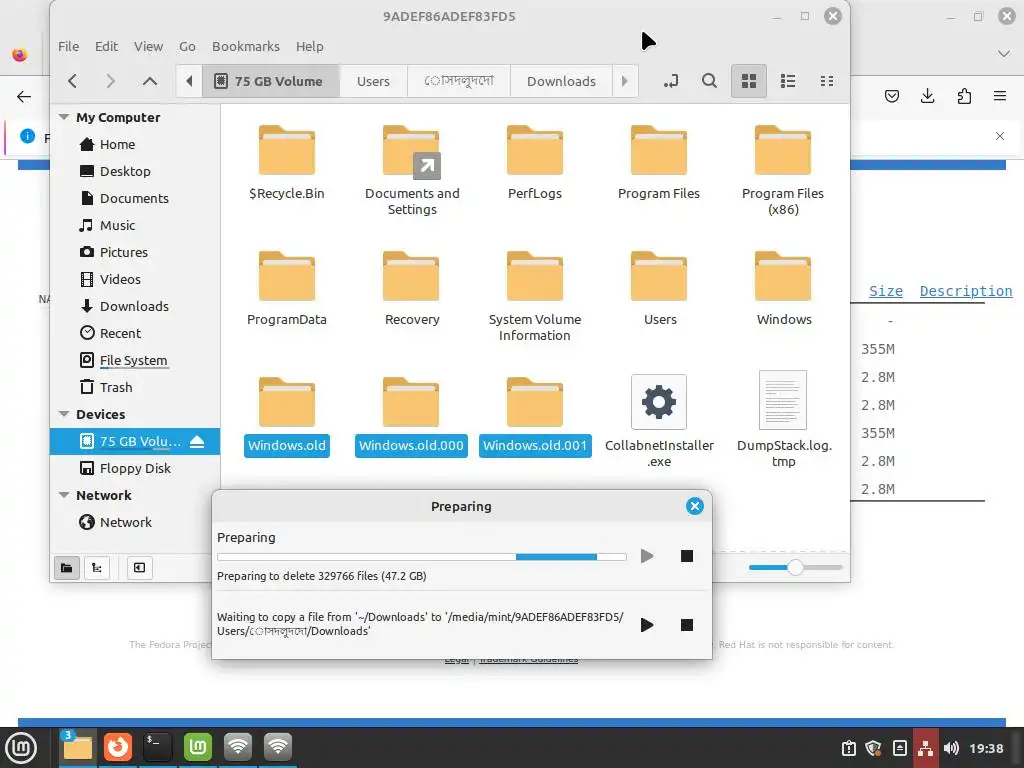Click Downloads path bar button
This screenshot has height=768, width=1024.
coord(561,81)
